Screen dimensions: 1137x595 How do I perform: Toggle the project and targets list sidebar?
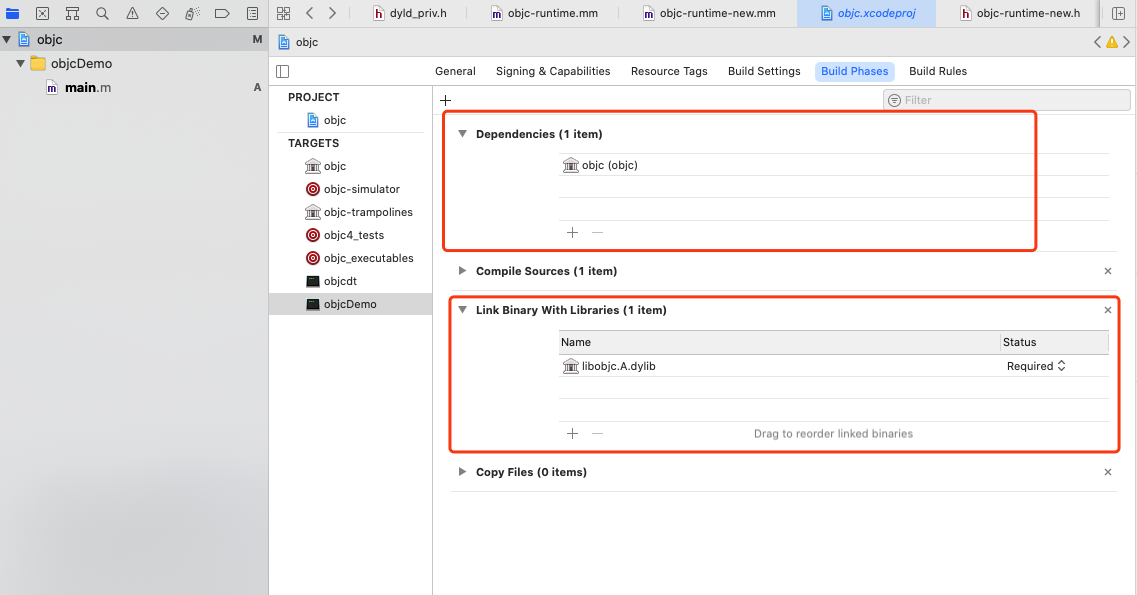point(283,71)
